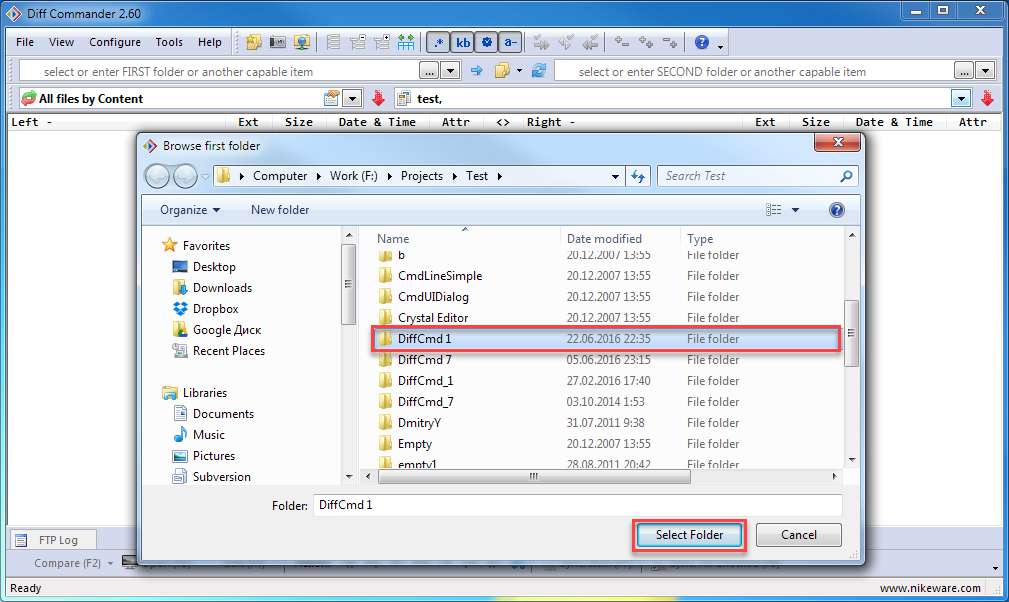Click the New folder button
Image resolution: width=1009 pixels, height=602 pixels.
(x=280, y=210)
